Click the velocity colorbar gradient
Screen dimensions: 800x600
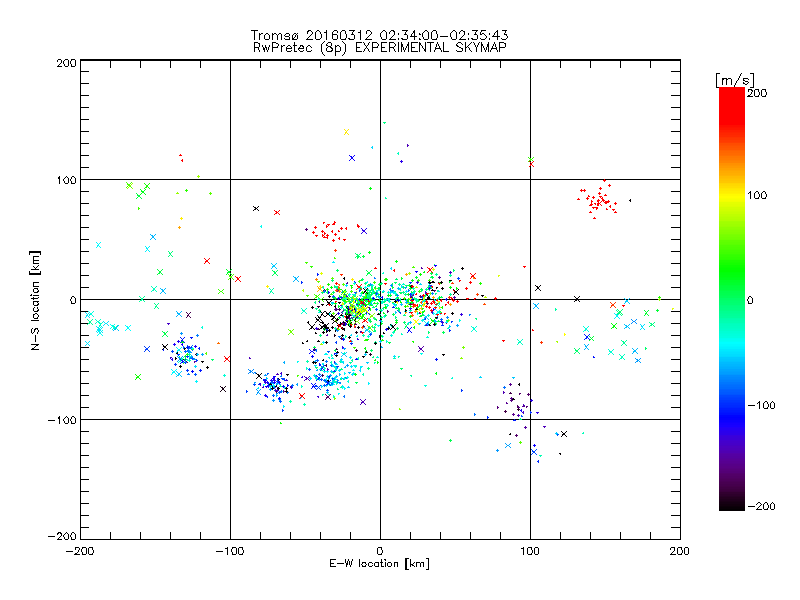(732, 299)
